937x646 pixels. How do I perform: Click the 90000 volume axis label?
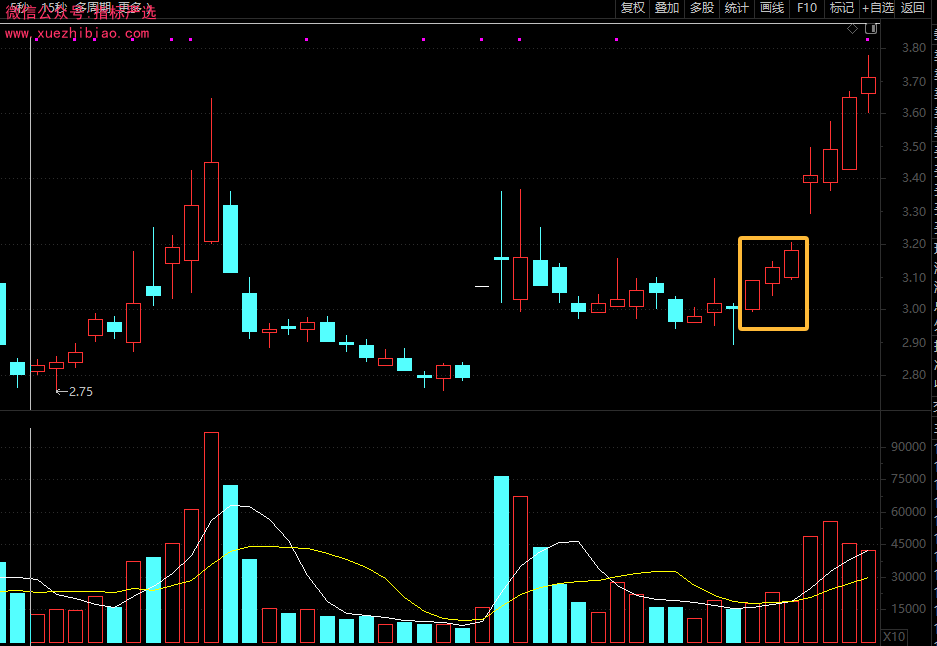coord(908,446)
